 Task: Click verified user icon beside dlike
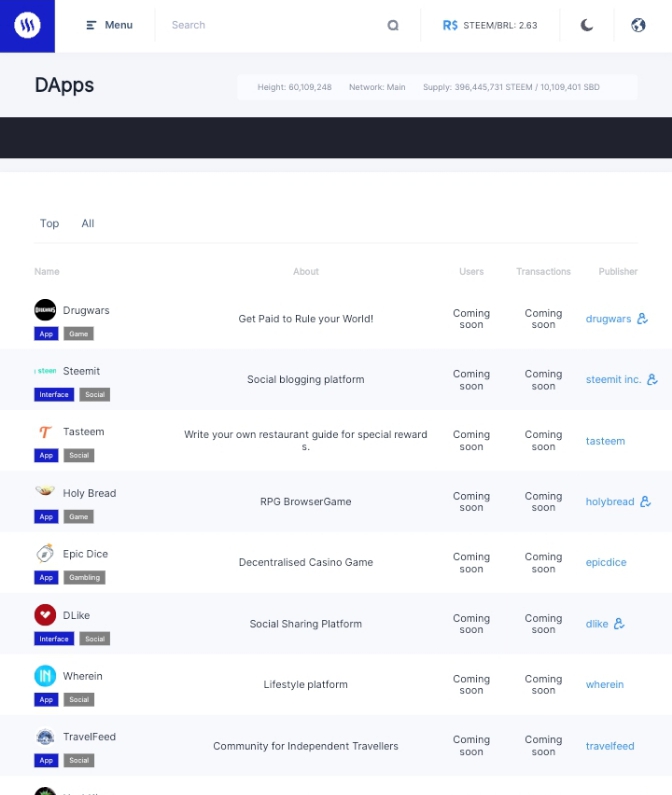(x=619, y=623)
